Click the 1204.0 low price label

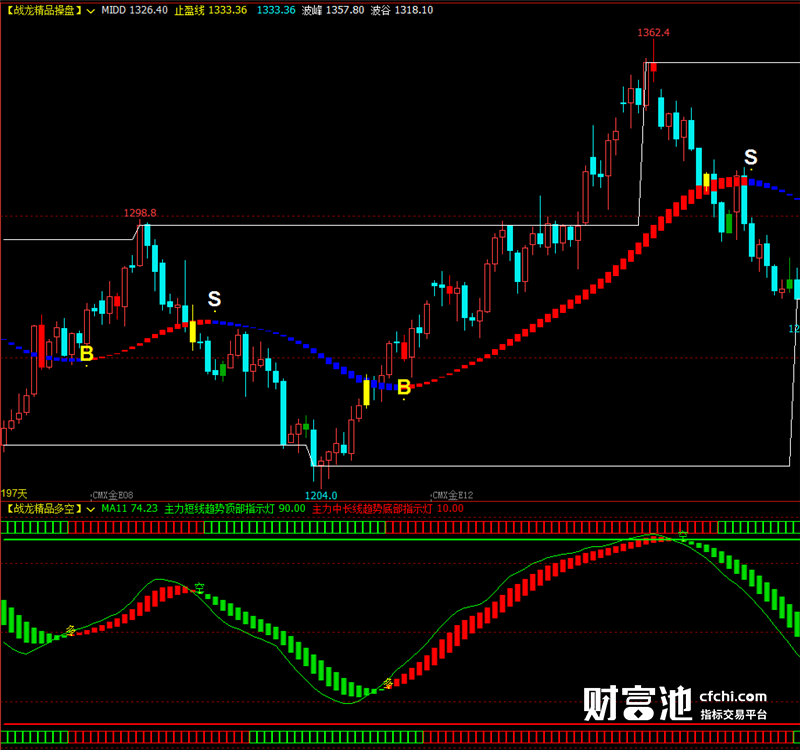click(x=321, y=495)
